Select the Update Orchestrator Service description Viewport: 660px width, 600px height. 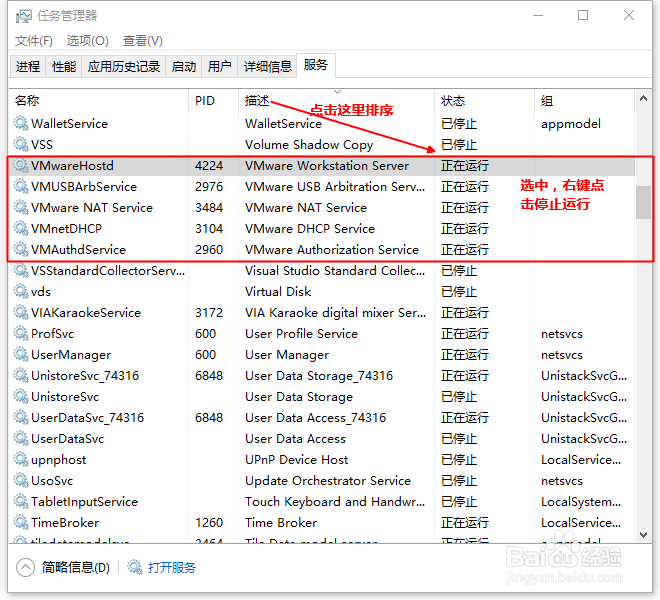(x=328, y=481)
